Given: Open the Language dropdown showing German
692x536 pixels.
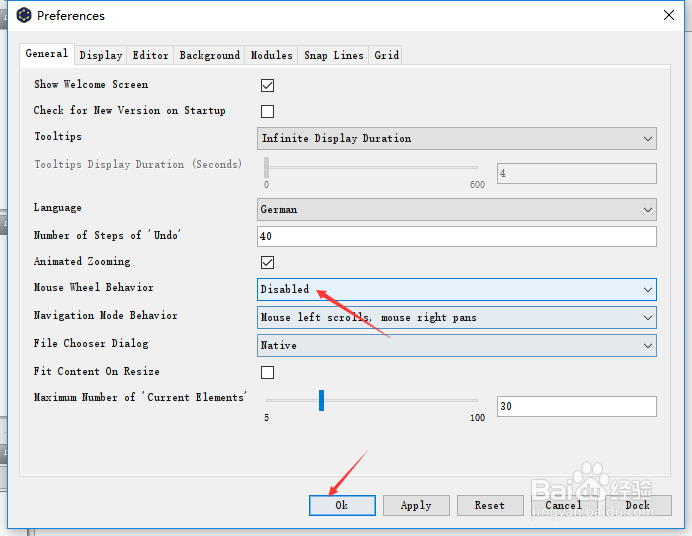Looking at the screenshot, I should 457,210.
